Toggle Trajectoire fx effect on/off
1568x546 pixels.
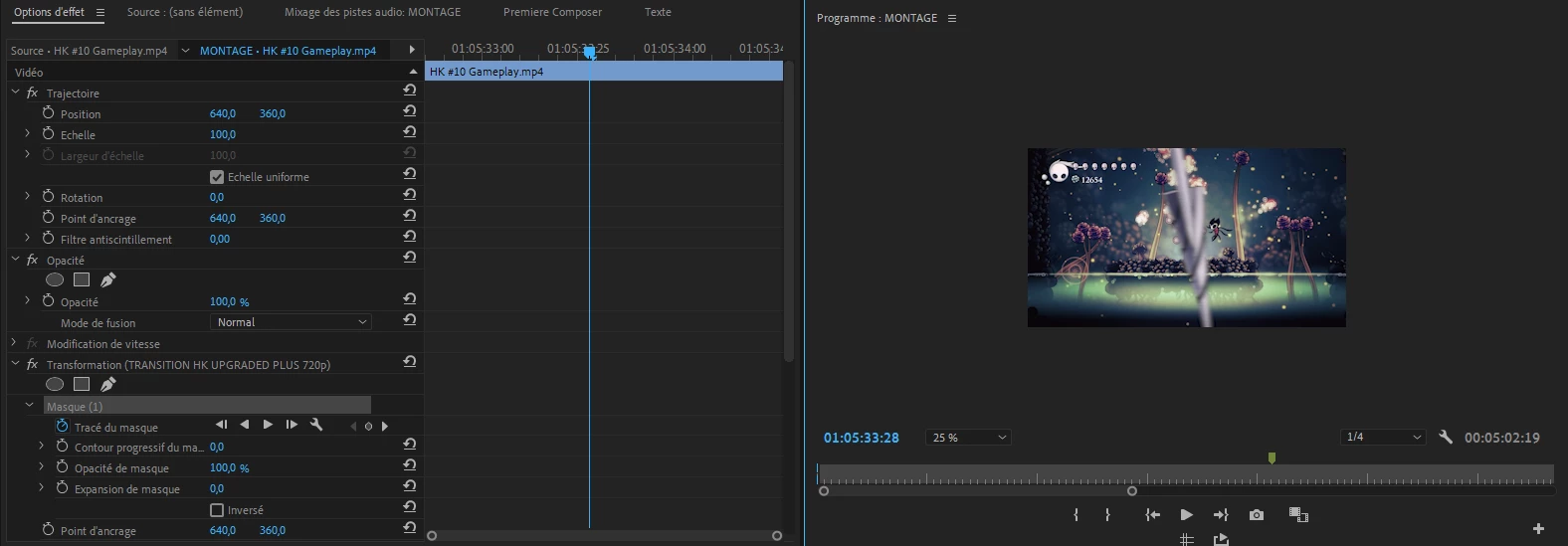click(32, 92)
